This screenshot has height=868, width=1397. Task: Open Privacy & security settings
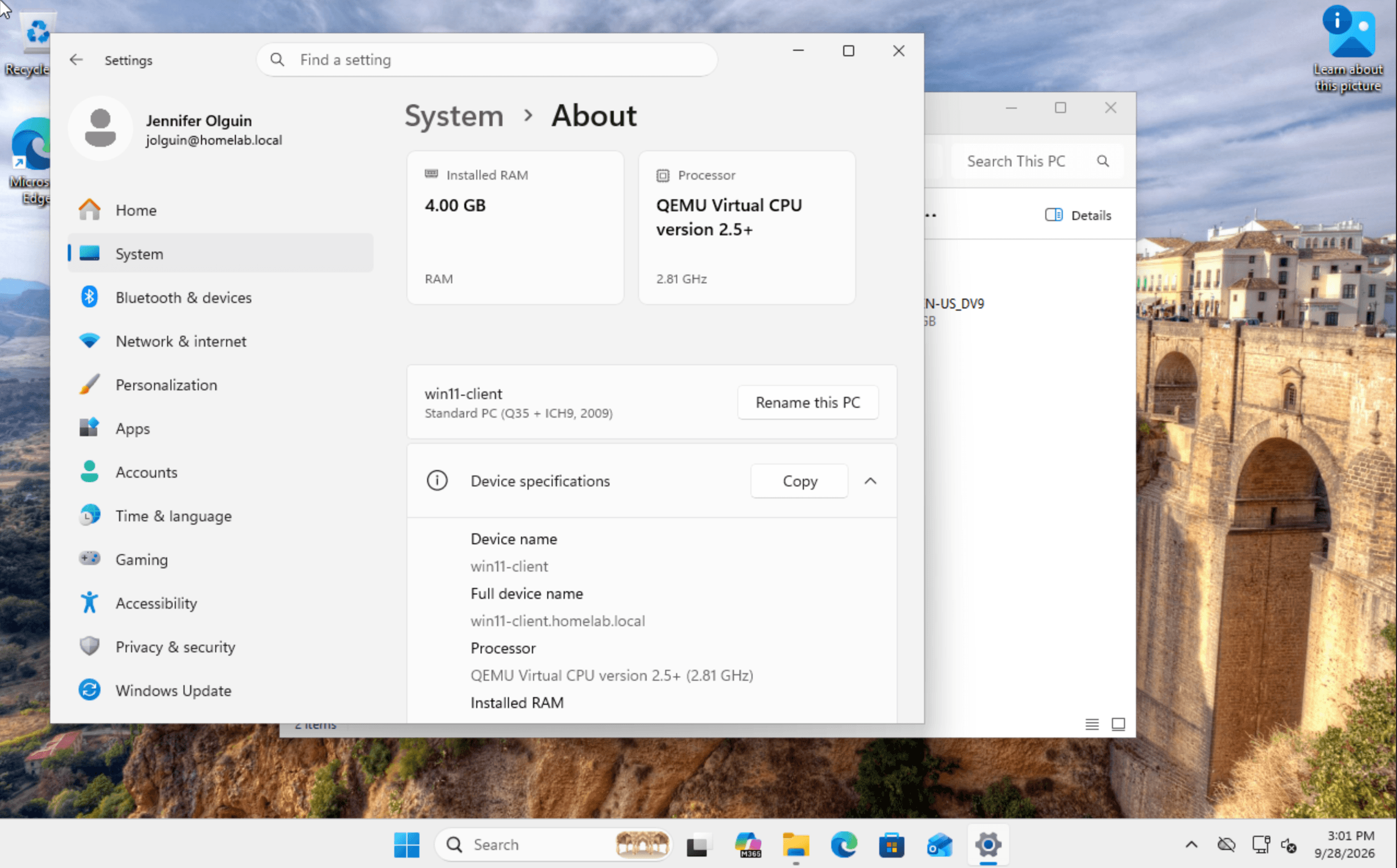click(221, 646)
